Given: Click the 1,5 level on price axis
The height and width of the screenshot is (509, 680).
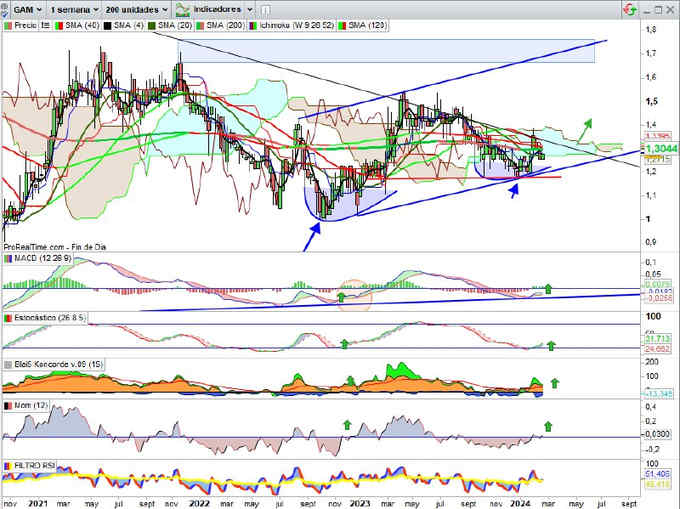Looking at the screenshot, I should (651, 101).
